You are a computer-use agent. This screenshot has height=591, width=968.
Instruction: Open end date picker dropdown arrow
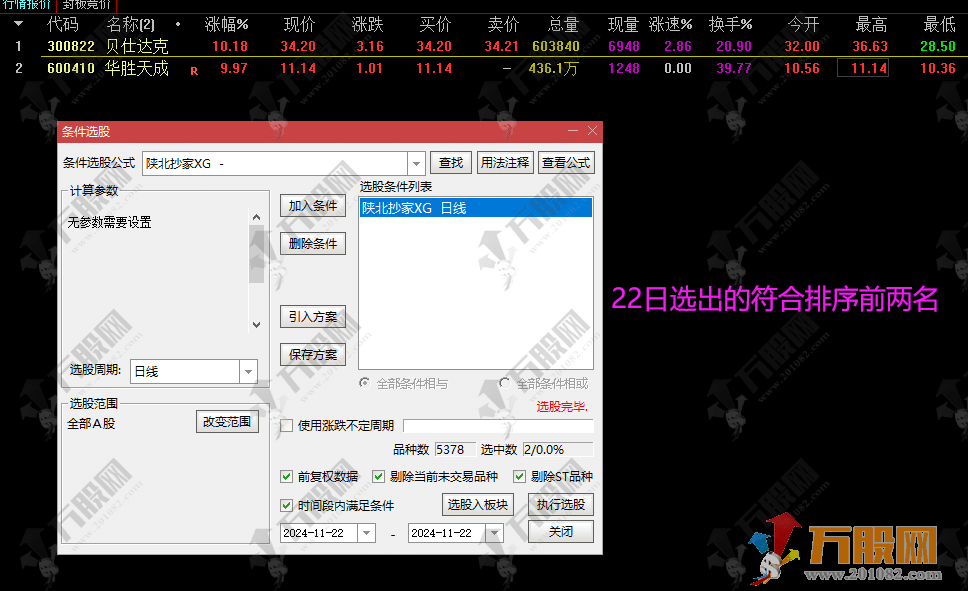pos(494,533)
